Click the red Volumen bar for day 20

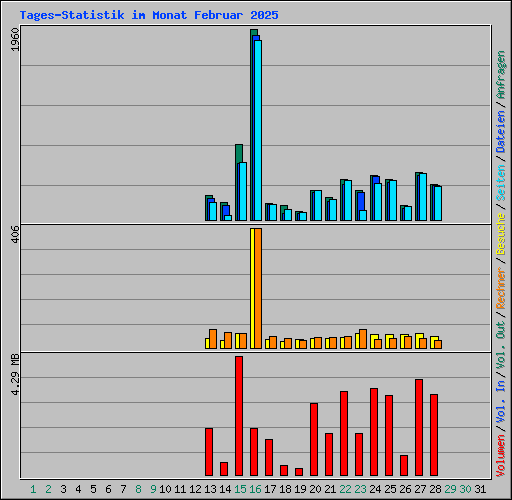pos(314,439)
